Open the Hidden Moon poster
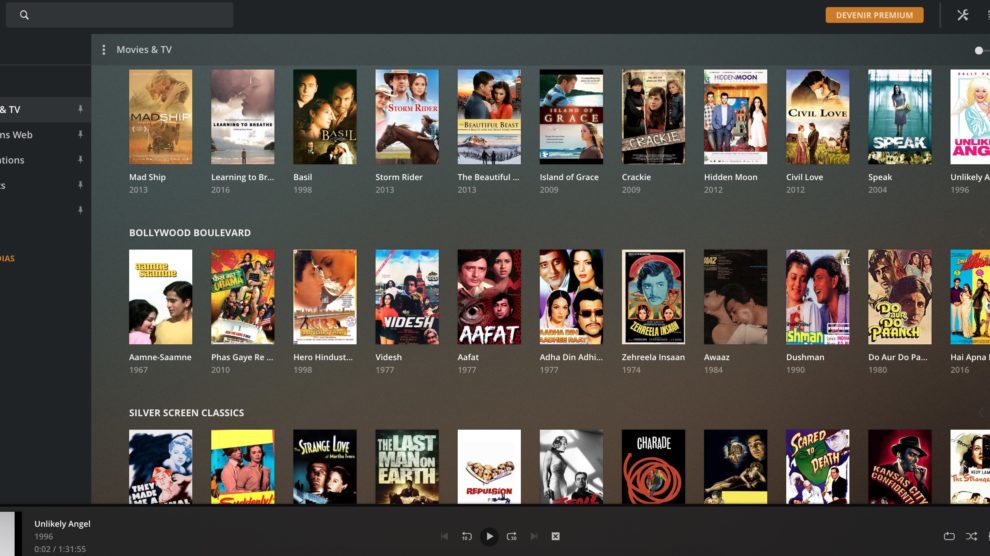This screenshot has height=556, width=990. (x=735, y=117)
